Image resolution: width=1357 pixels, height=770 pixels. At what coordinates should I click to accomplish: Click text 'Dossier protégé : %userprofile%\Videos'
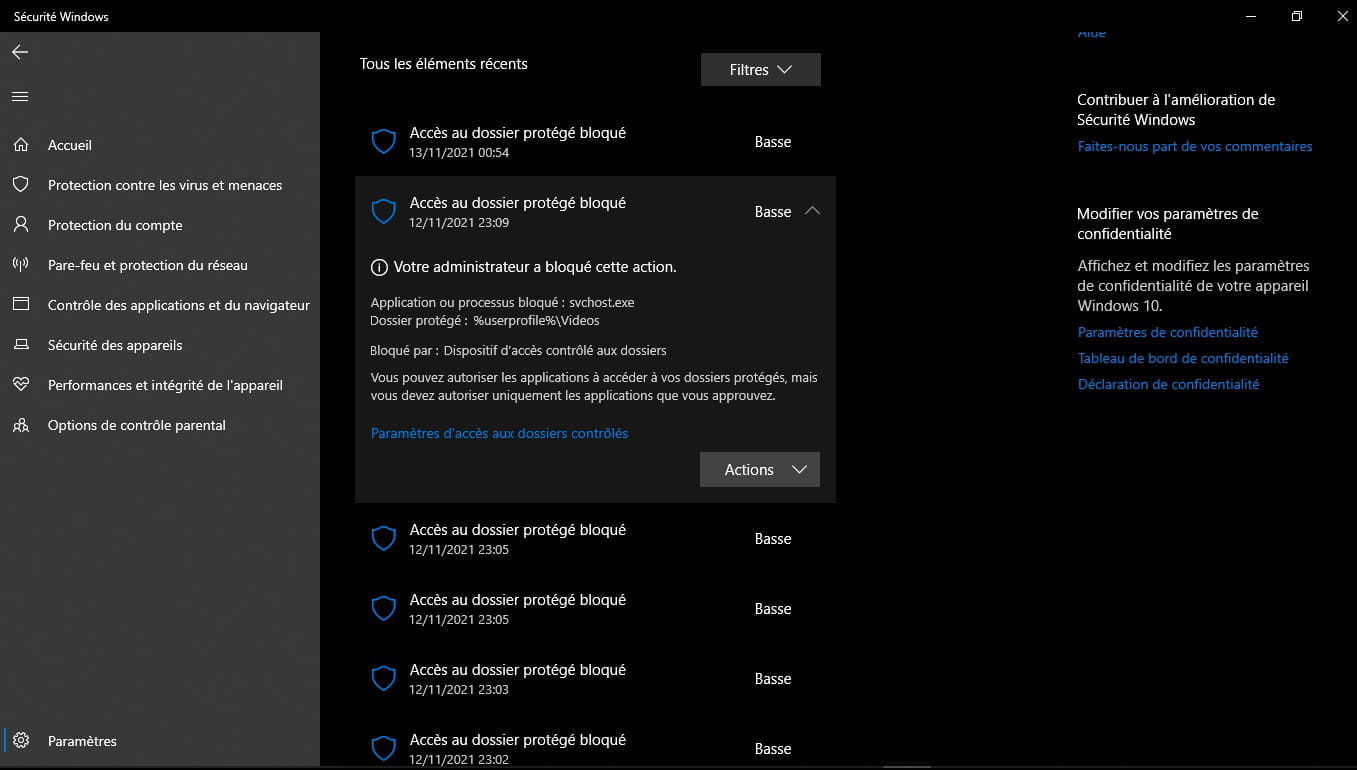485,321
